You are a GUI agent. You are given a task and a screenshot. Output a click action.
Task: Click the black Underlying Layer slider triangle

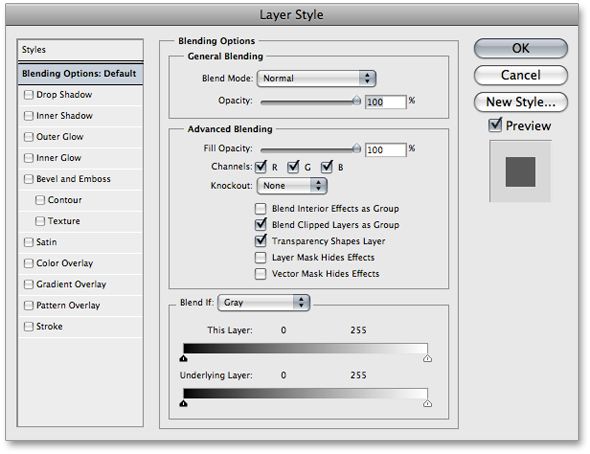[x=183, y=404]
